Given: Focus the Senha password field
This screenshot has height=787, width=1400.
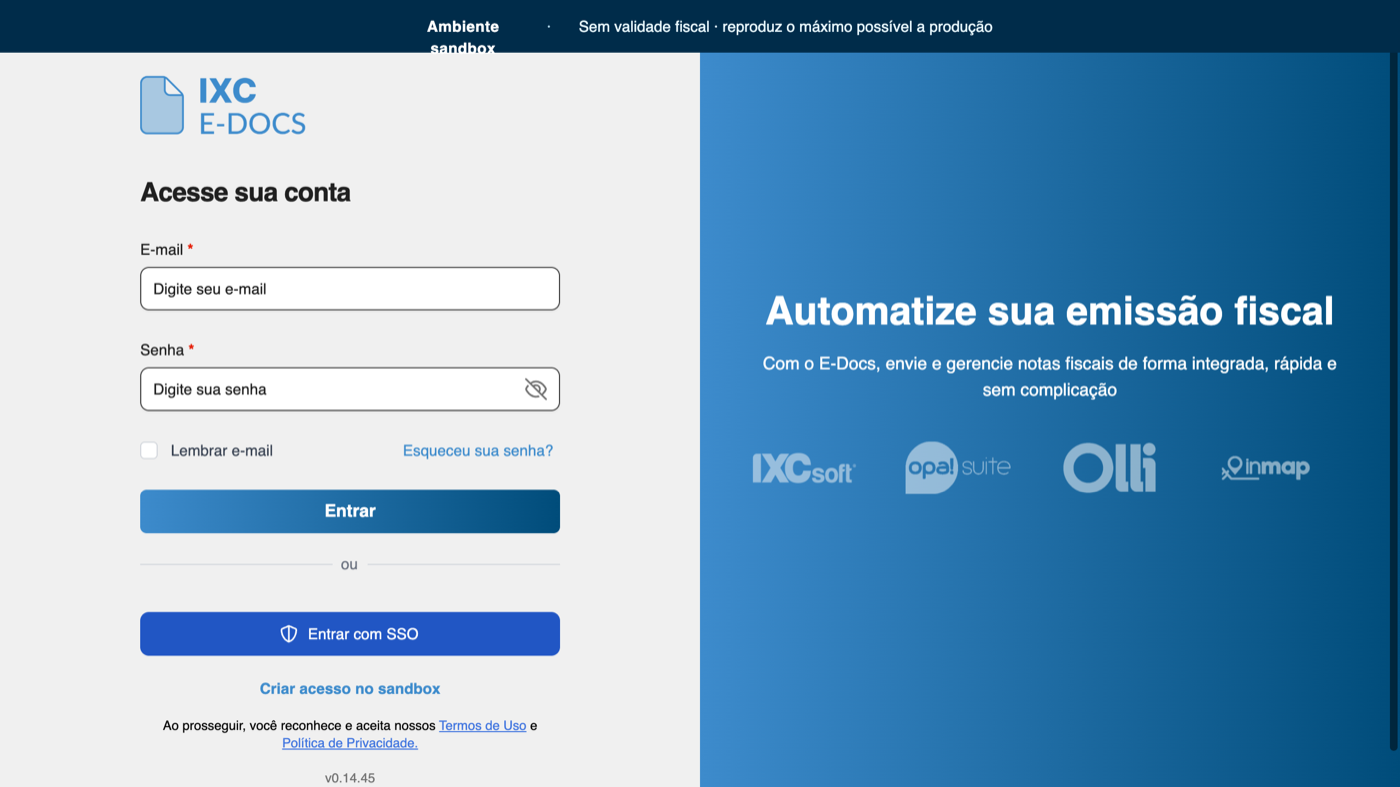Looking at the screenshot, I should coord(350,389).
